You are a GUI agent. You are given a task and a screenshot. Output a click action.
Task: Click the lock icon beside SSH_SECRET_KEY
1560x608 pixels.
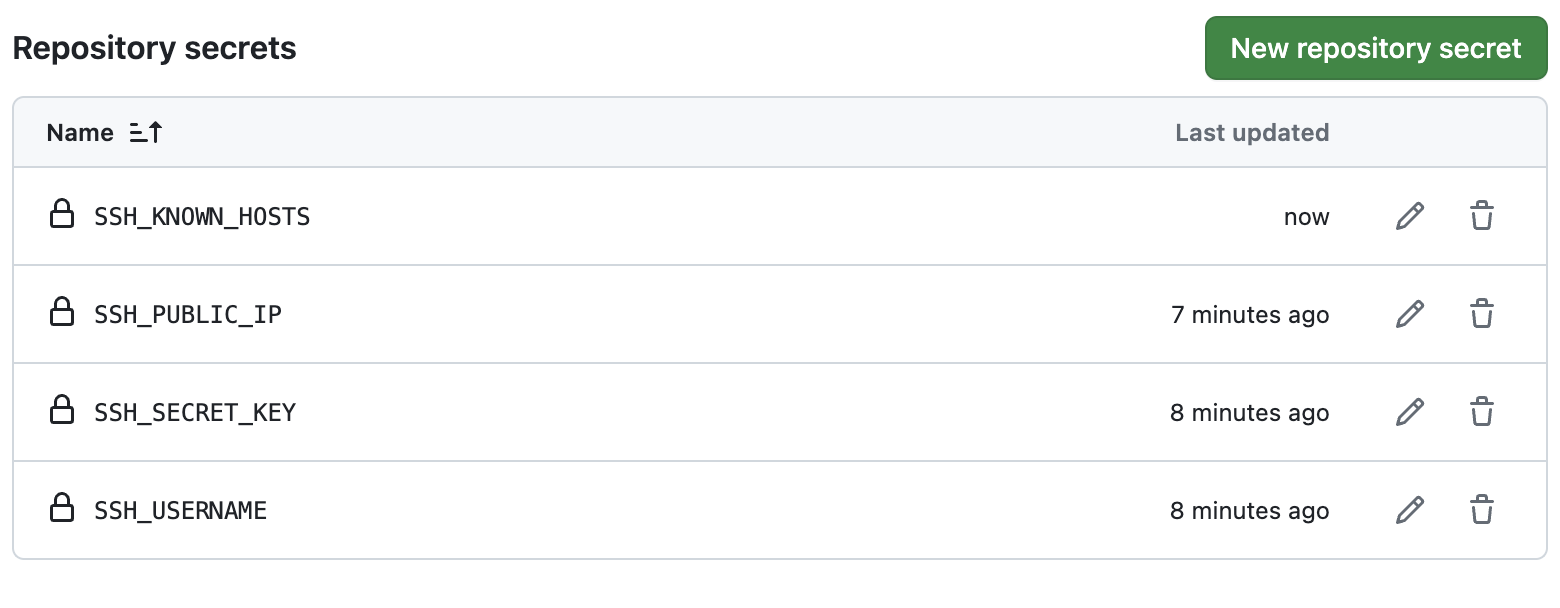click(x=62, y=412)
